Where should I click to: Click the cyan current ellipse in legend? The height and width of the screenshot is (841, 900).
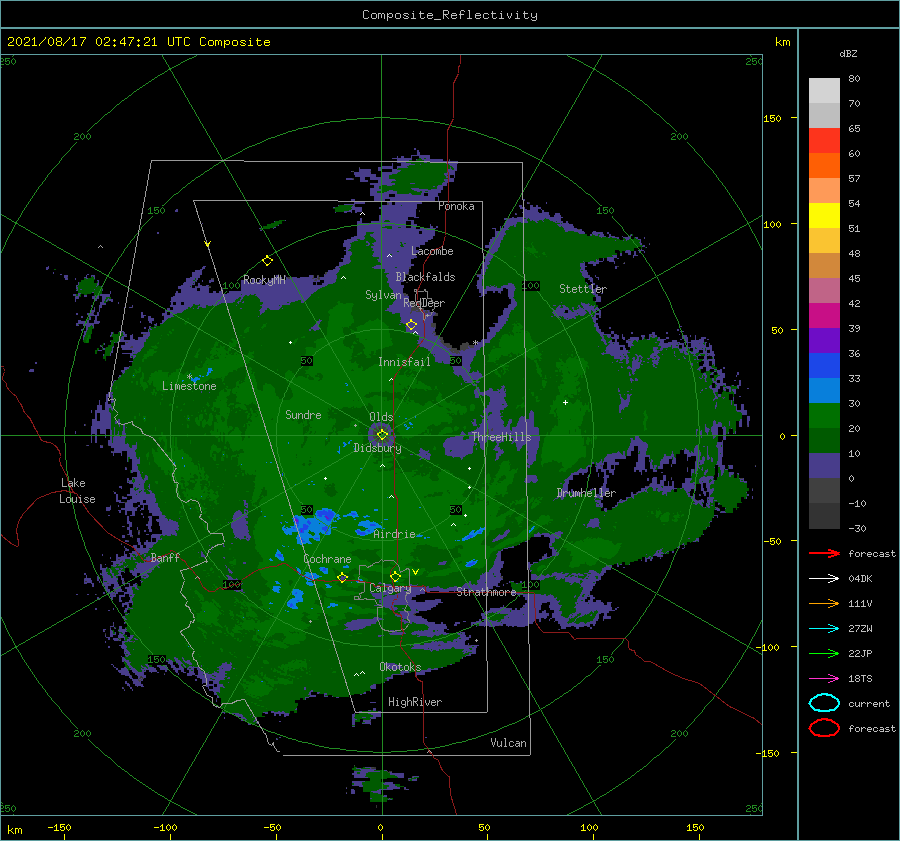(824, 703)
